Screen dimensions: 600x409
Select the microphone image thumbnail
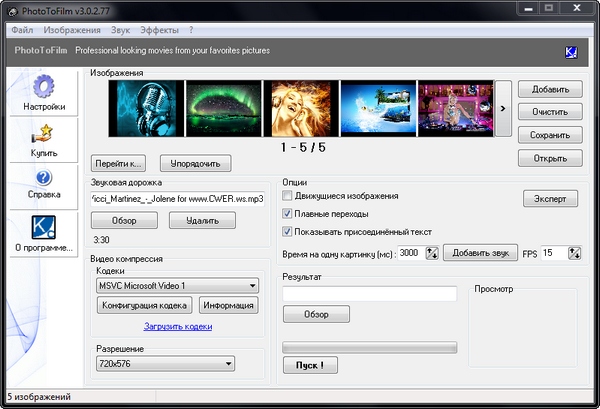point(147,108)
